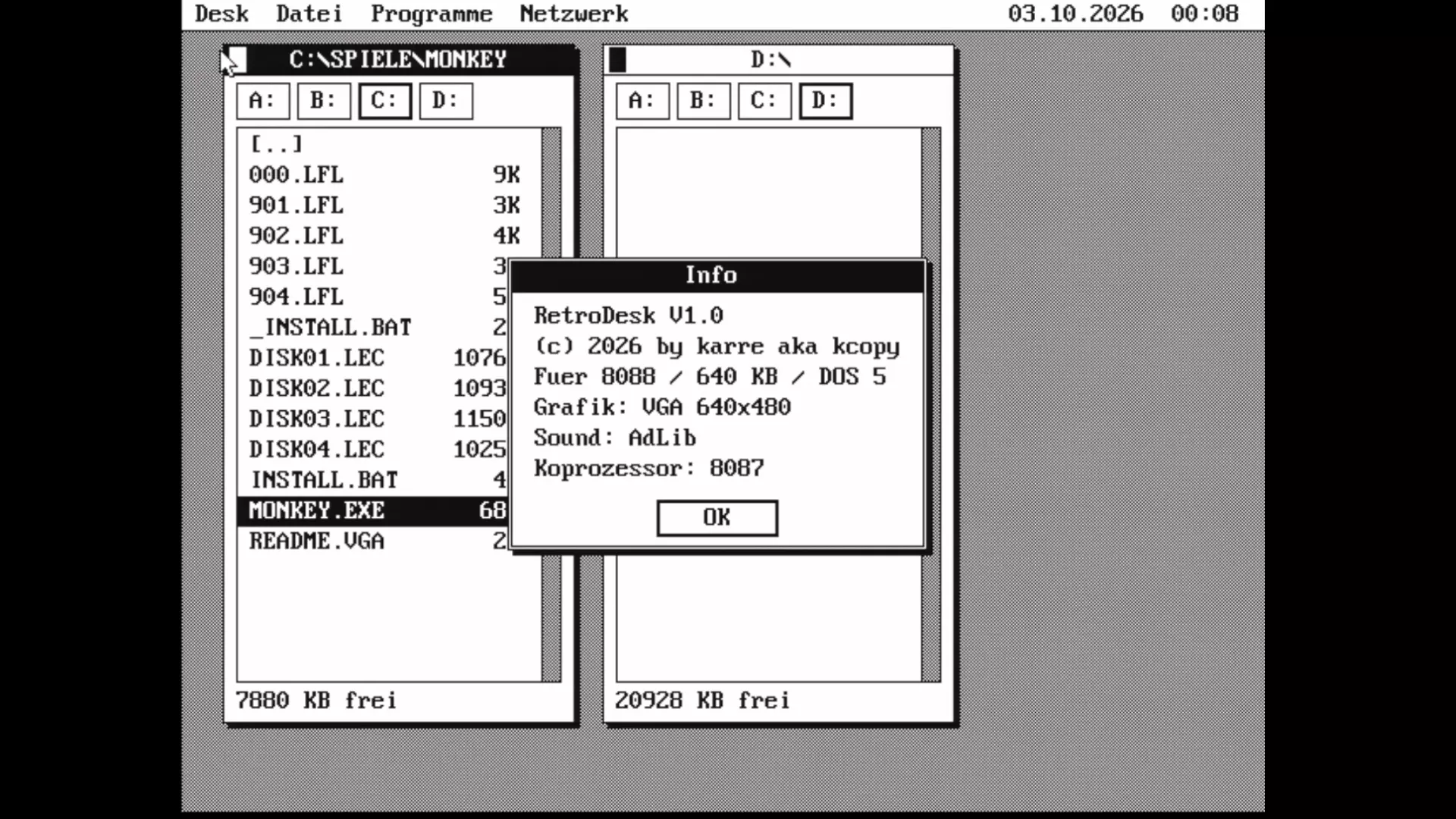Open the Netzwerk menu

click(x=574, y=14)
